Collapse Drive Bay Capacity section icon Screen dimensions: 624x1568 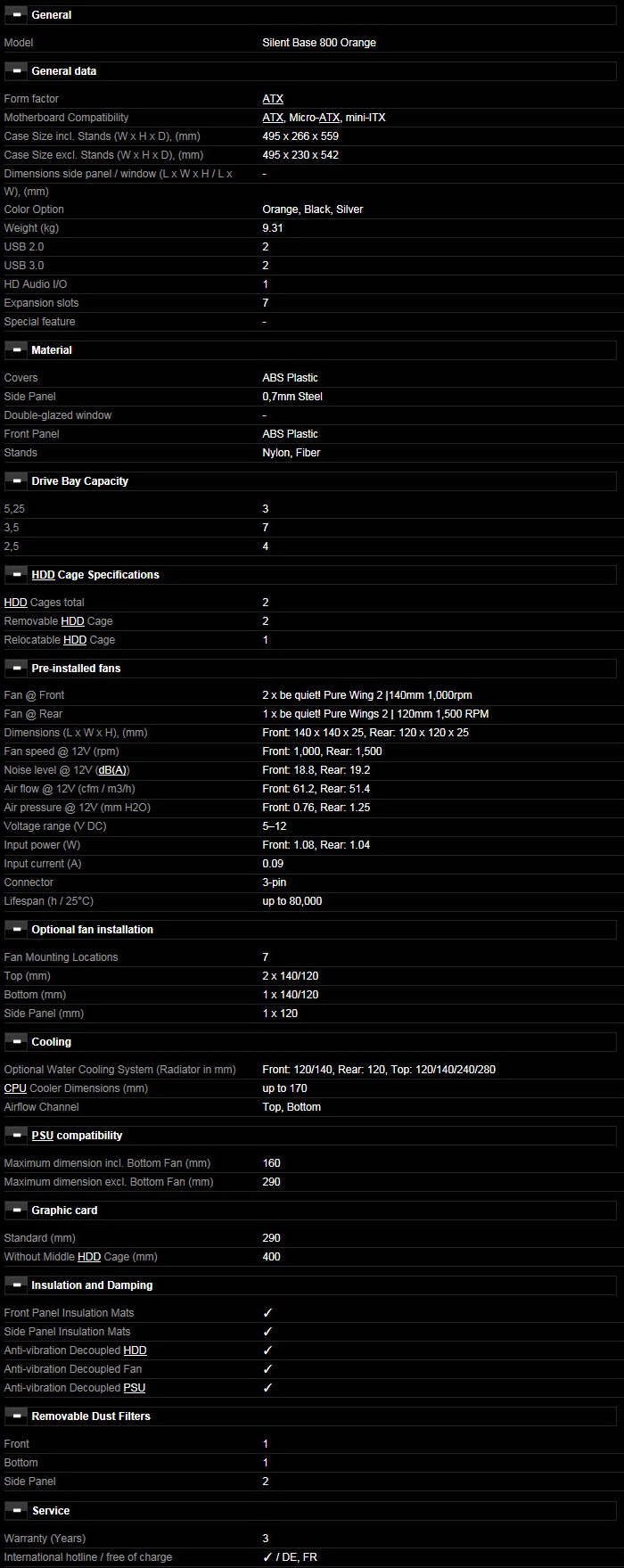pyautogui.click(x=16, y=481)
